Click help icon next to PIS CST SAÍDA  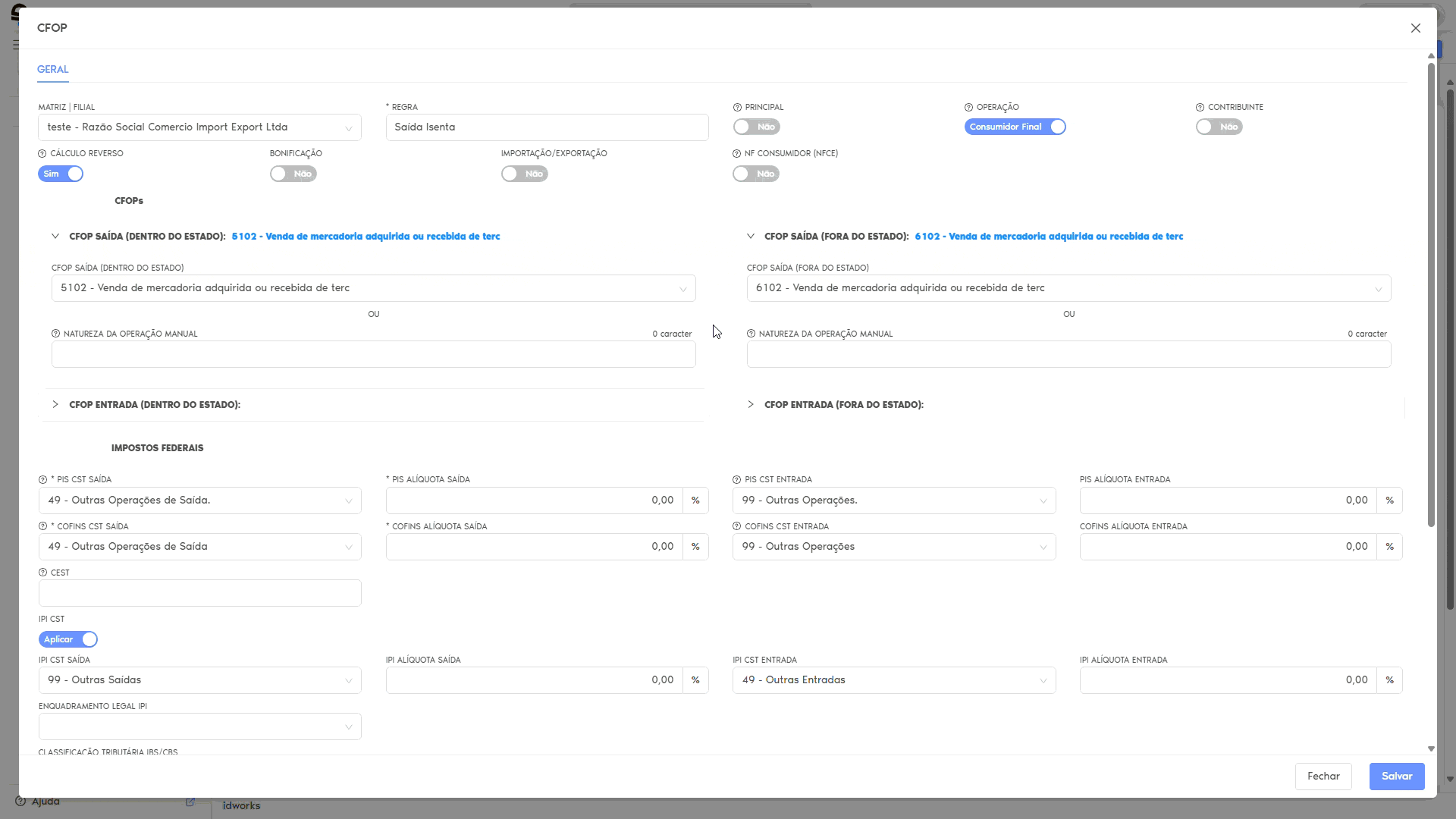click(x=42, y=480)
